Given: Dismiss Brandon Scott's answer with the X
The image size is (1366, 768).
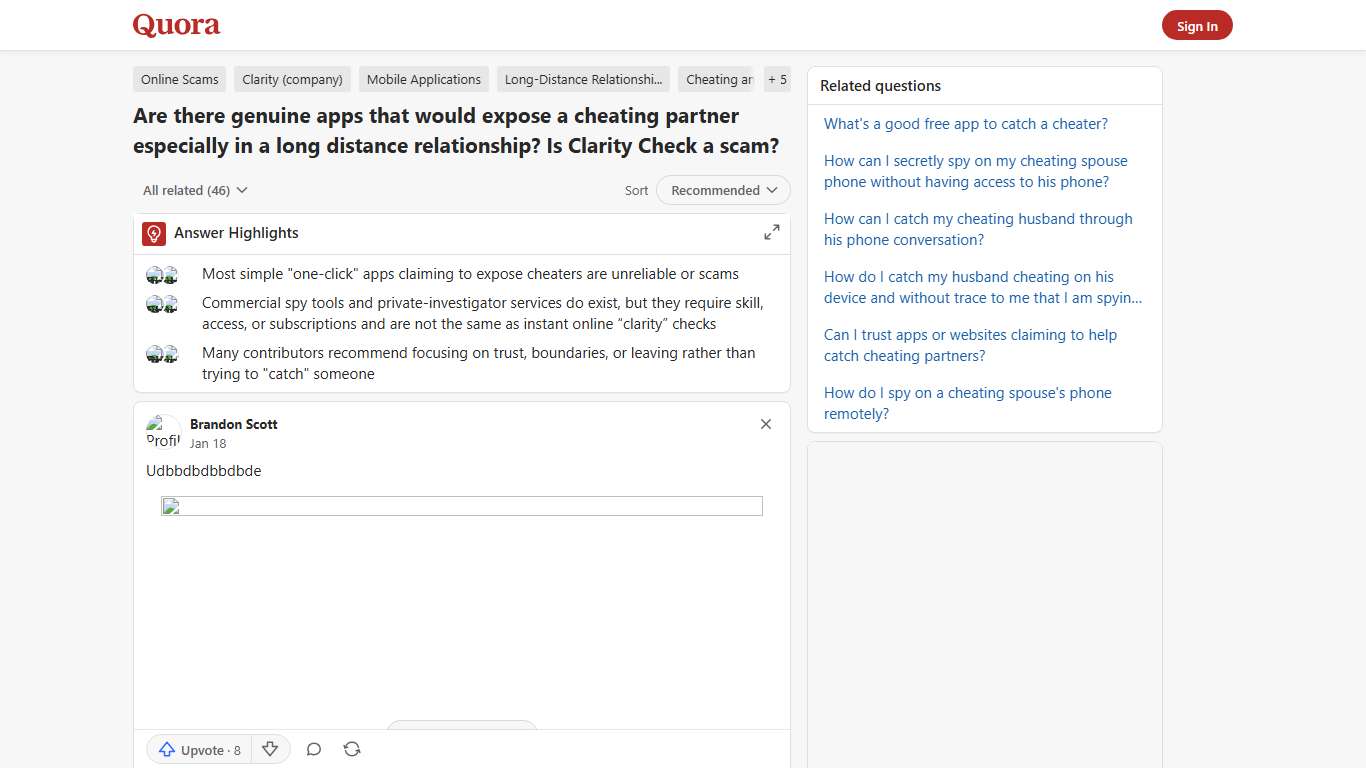Looking at the screenshot, I should point(766,424).
